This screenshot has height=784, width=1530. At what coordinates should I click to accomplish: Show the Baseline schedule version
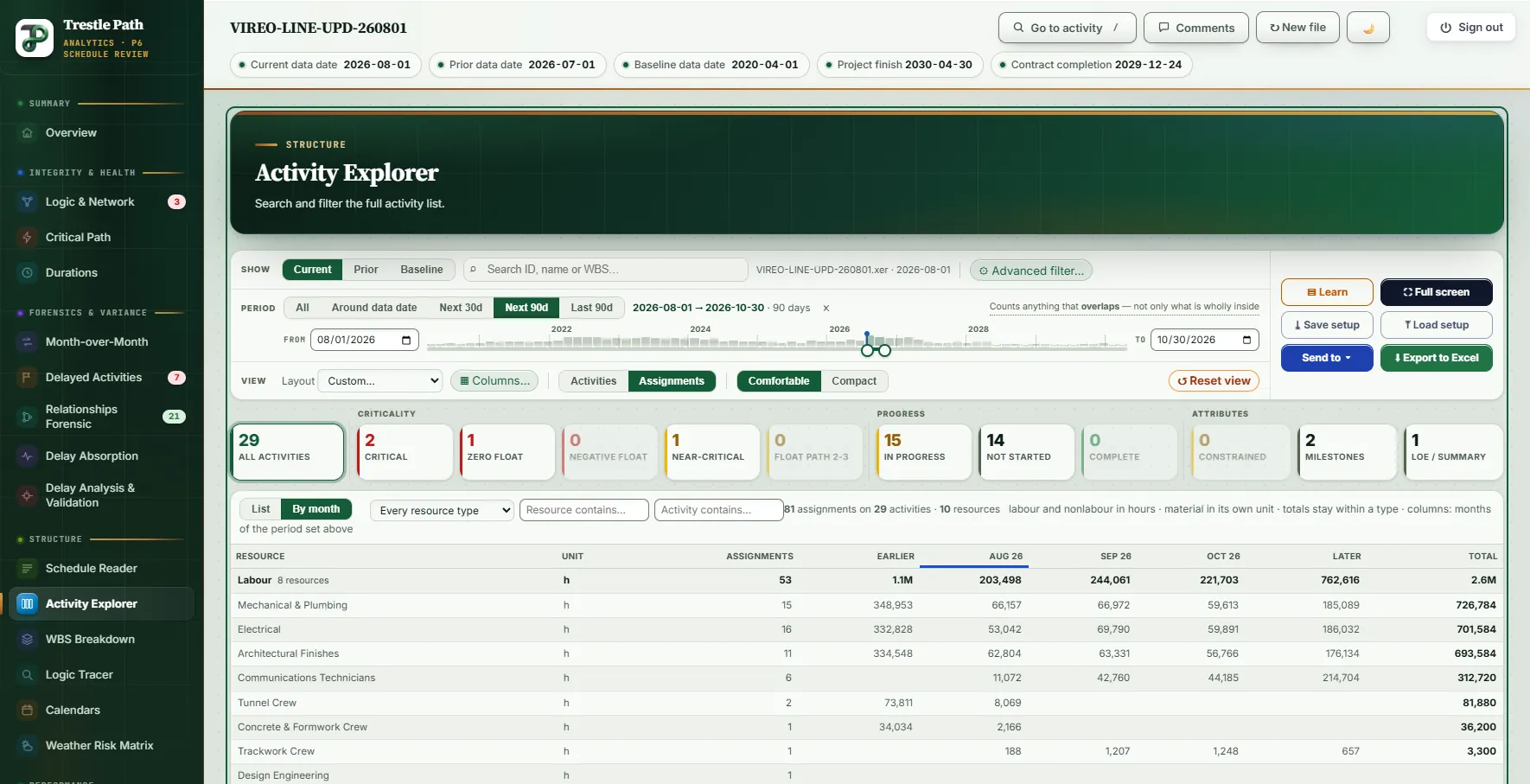[x=422, y=270]
